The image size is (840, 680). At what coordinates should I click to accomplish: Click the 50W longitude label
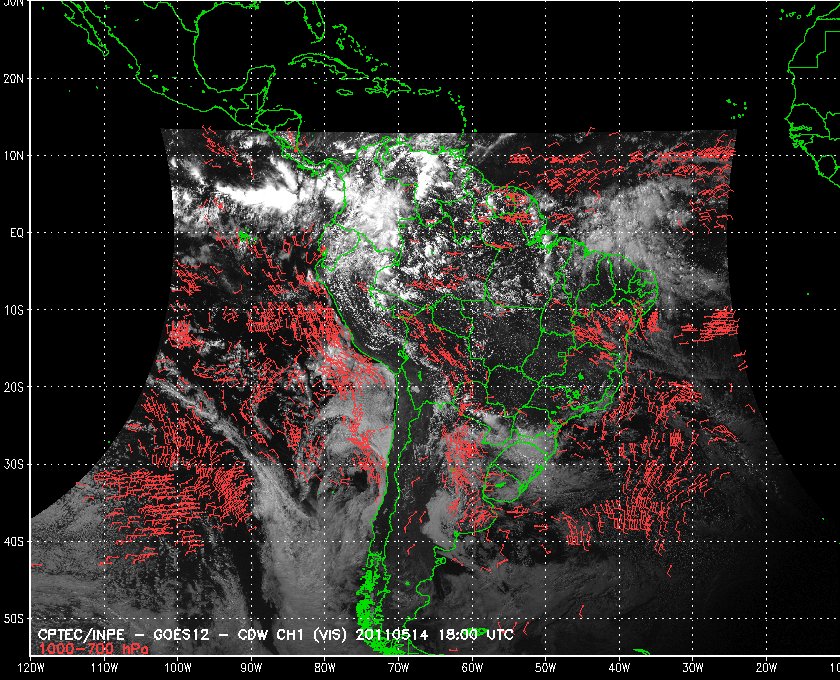click(x=545, y=668)
